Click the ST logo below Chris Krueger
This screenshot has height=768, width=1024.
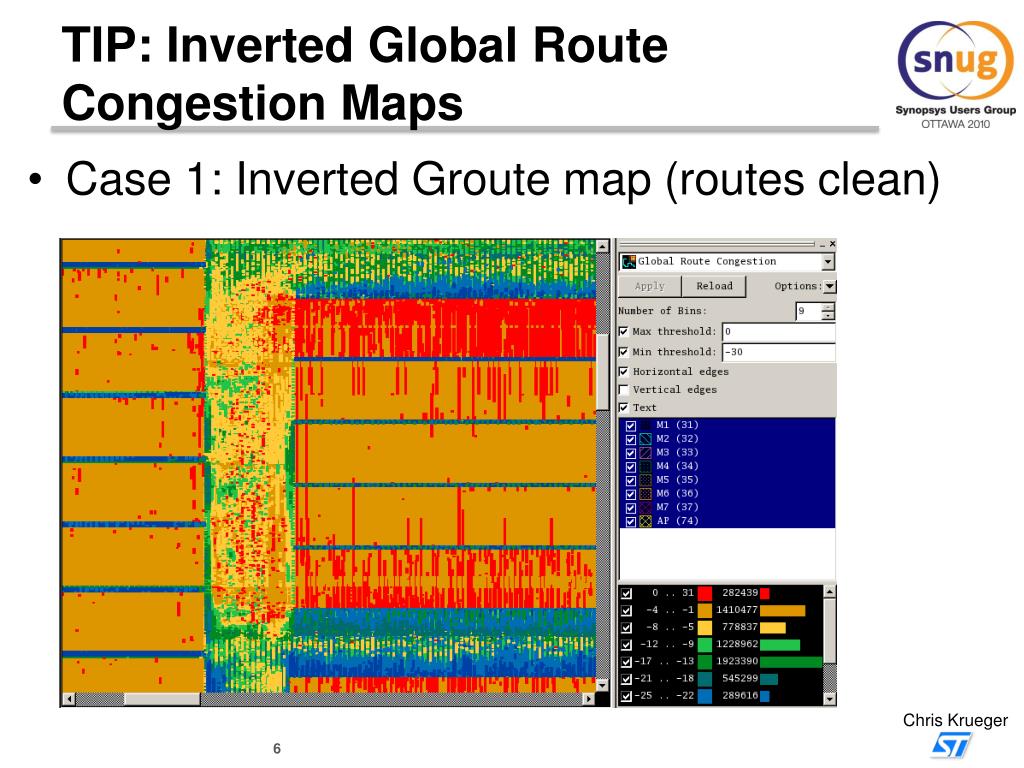pyautogui.click(x=952, y=745)
